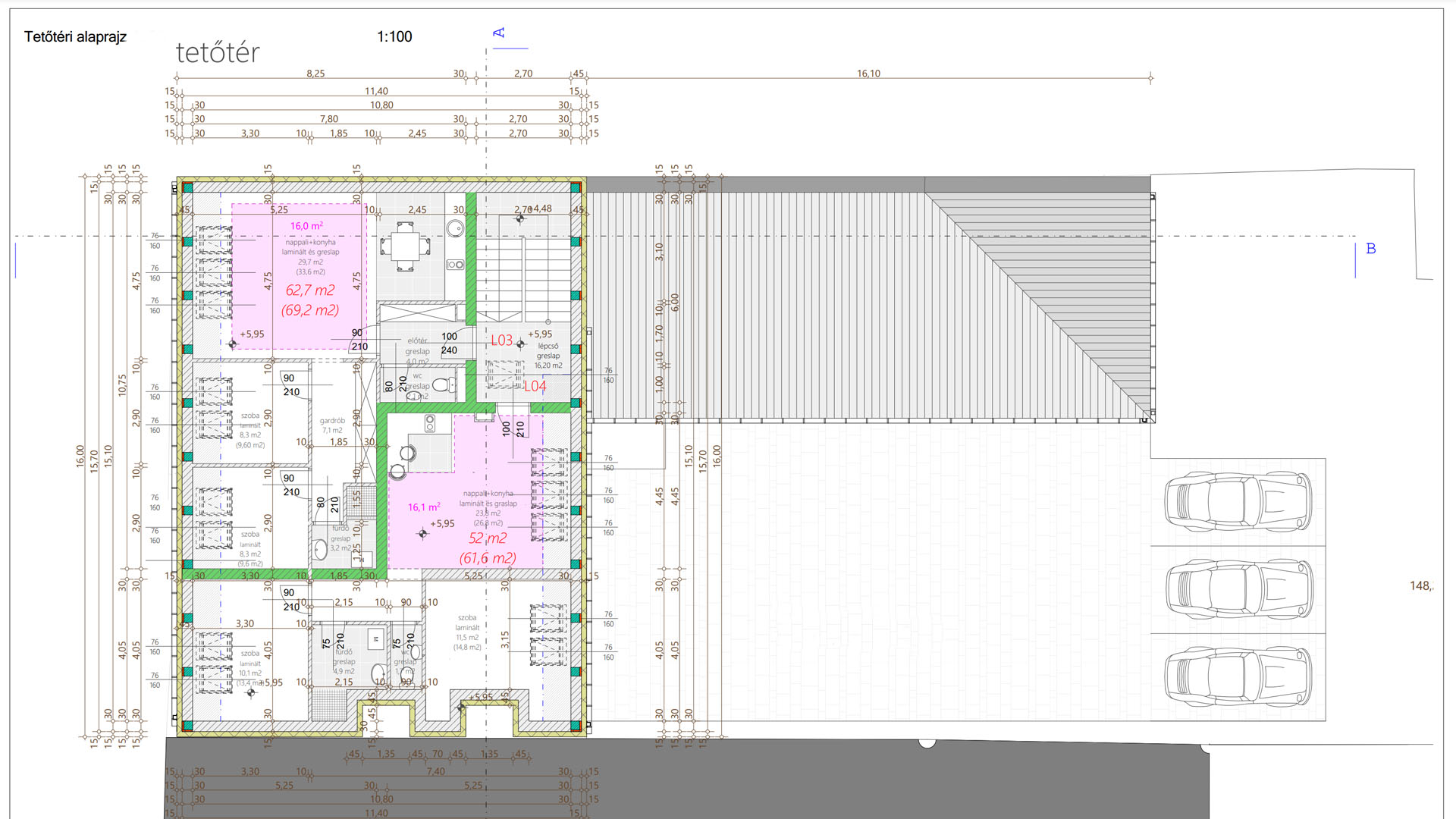
Task: Click the '6,00' vertical dimension value
Action: [675, 303]
